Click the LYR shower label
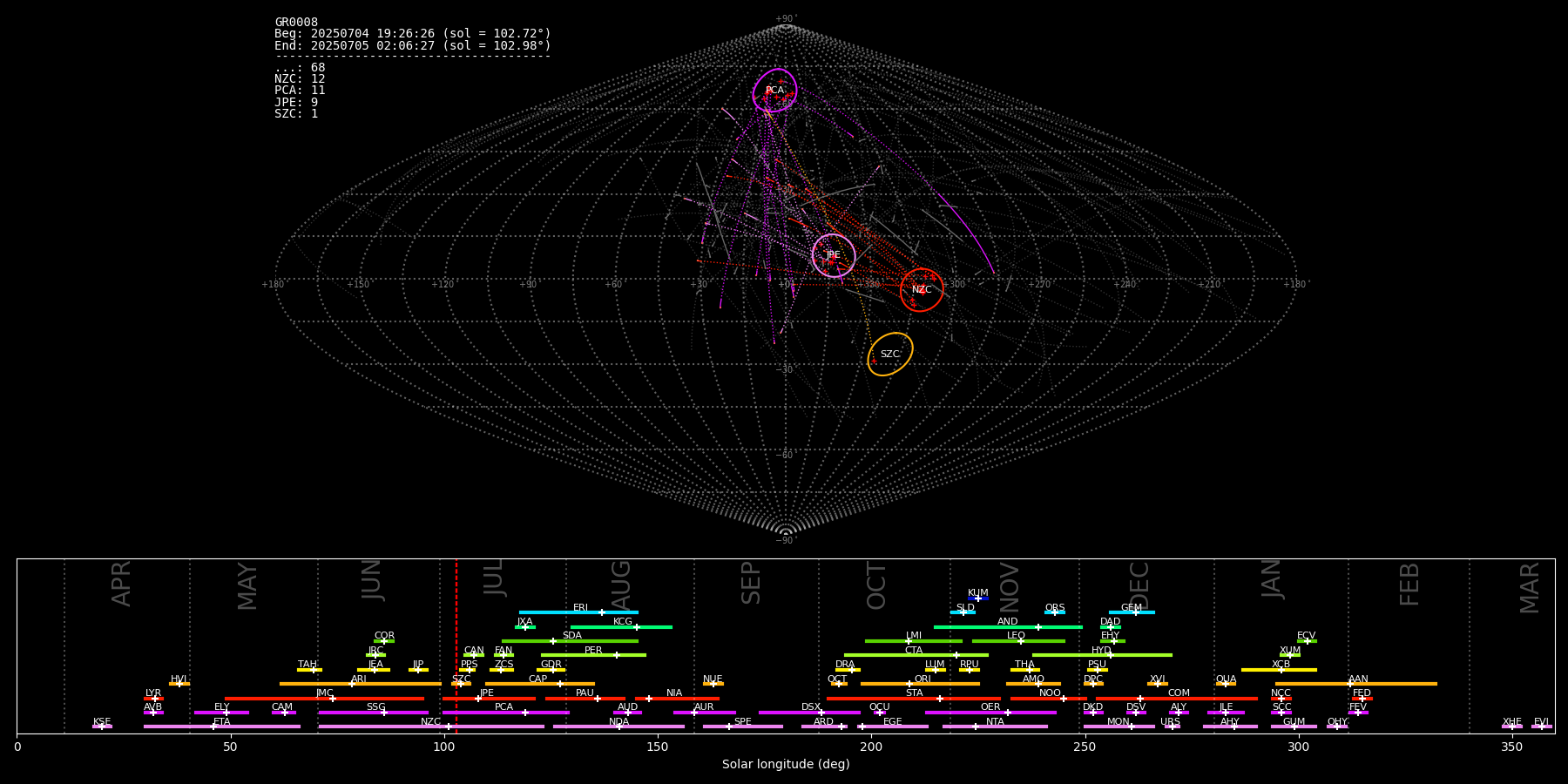The height and width of the screenshot is (784, 1568). click(153, 693)
